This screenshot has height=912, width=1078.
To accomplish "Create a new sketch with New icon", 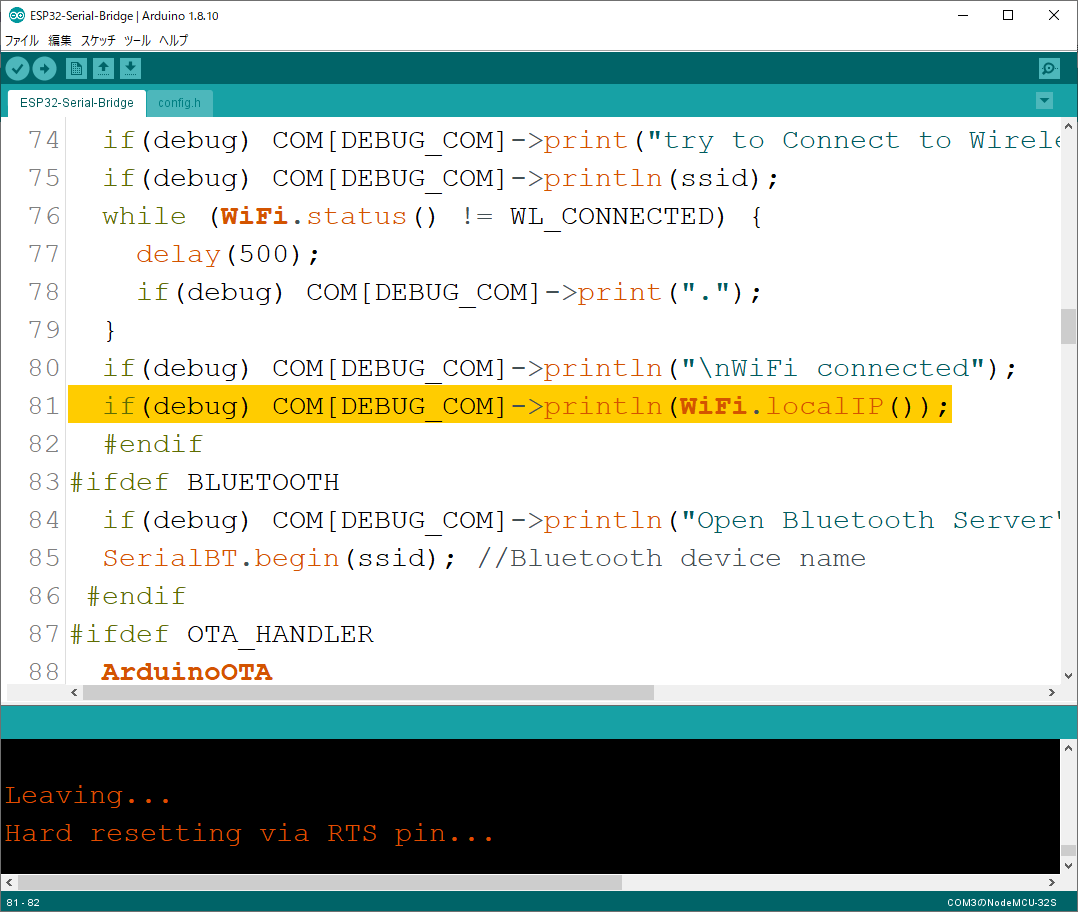I will pyautogui.click(x=76, y=69).
